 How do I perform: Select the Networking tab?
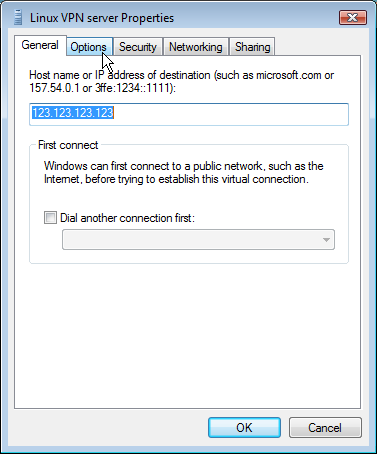click(x=196, y=47)
